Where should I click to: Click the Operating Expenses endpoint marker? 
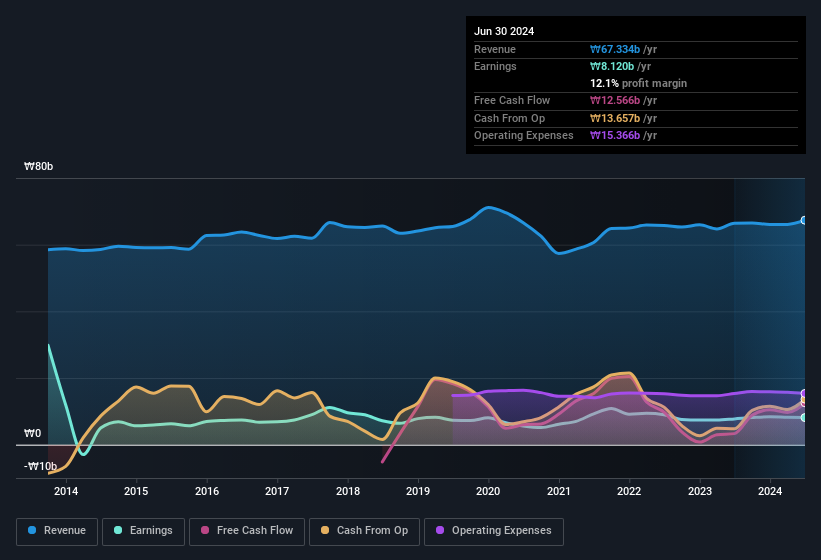[x=804, y=394]
